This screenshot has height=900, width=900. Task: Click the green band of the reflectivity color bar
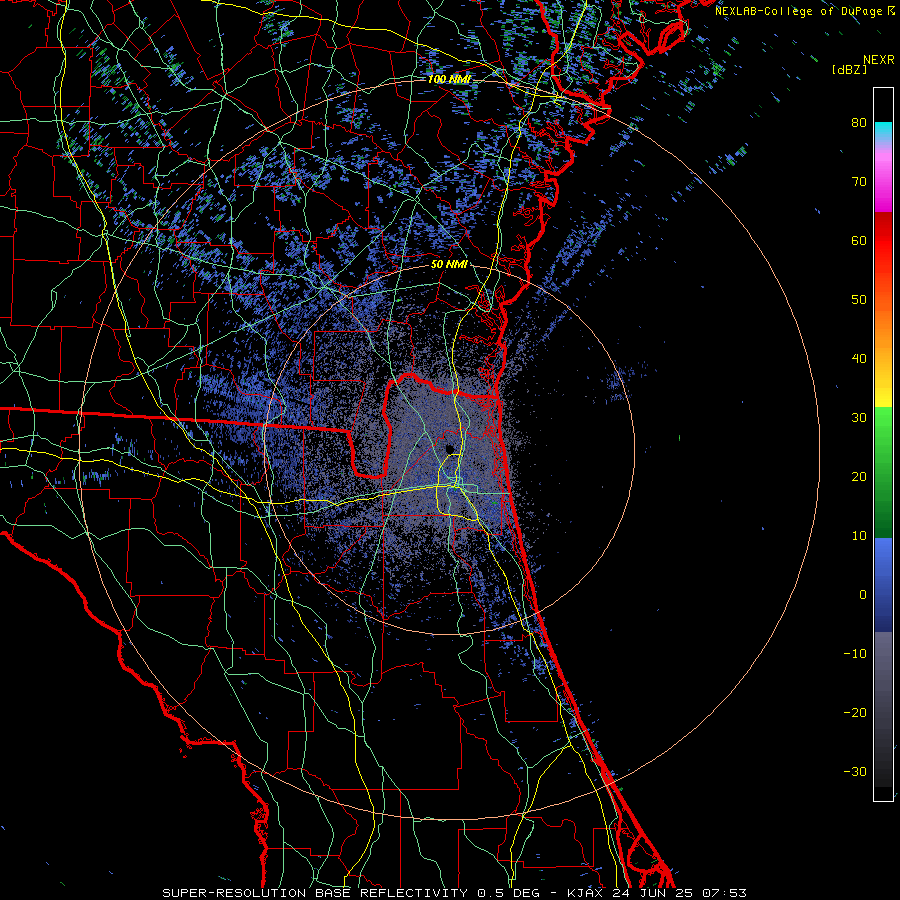883,472
